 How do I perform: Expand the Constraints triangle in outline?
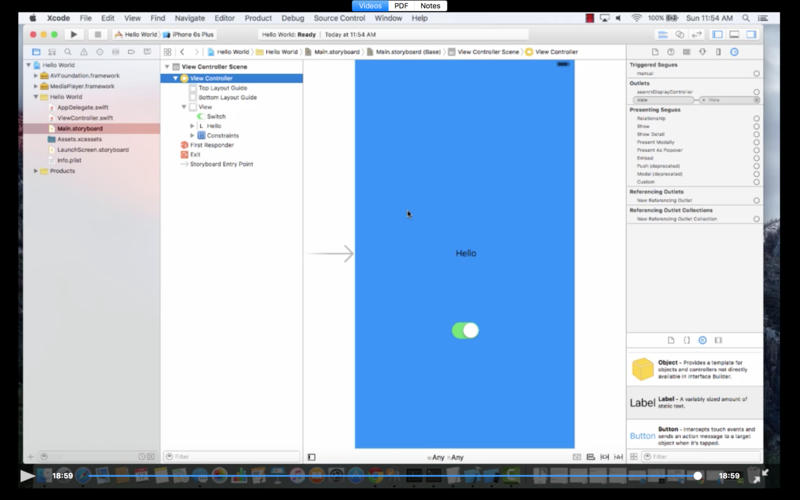point(192,136)
